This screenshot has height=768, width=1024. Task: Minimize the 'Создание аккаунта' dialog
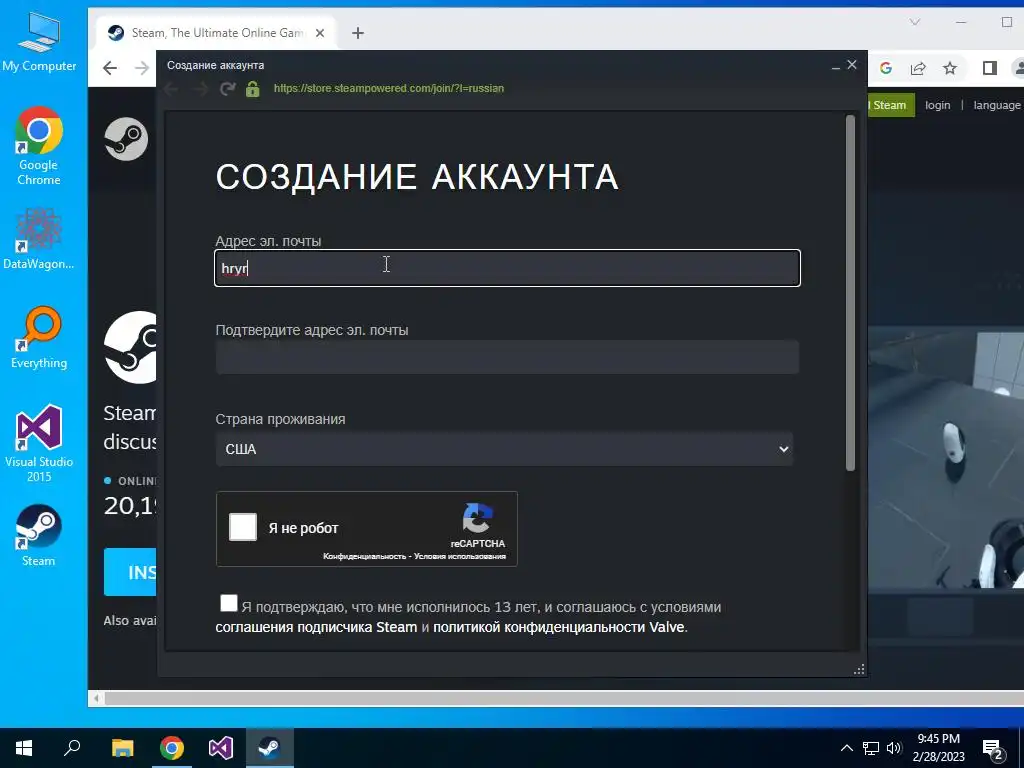[835, 66]
